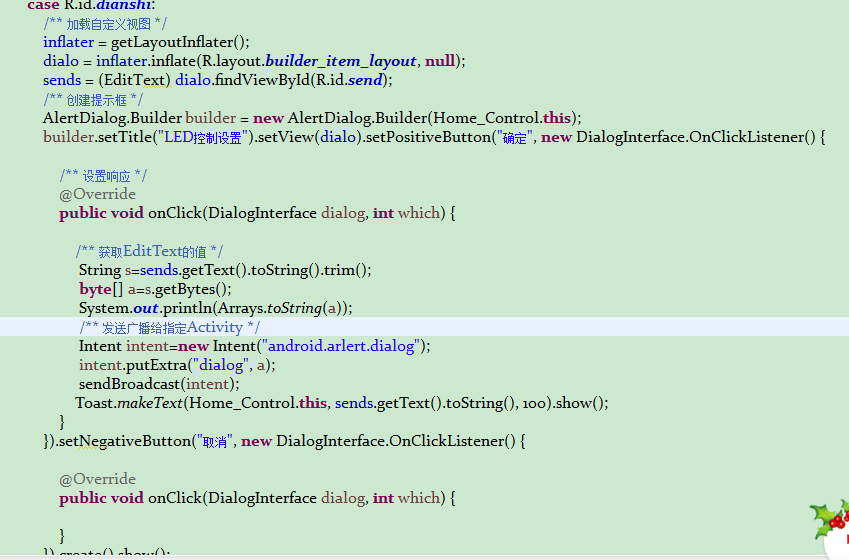Viewport: 849px width, 560px height.
Task: Click the "确定" button text string
Action: pos(514,137)
